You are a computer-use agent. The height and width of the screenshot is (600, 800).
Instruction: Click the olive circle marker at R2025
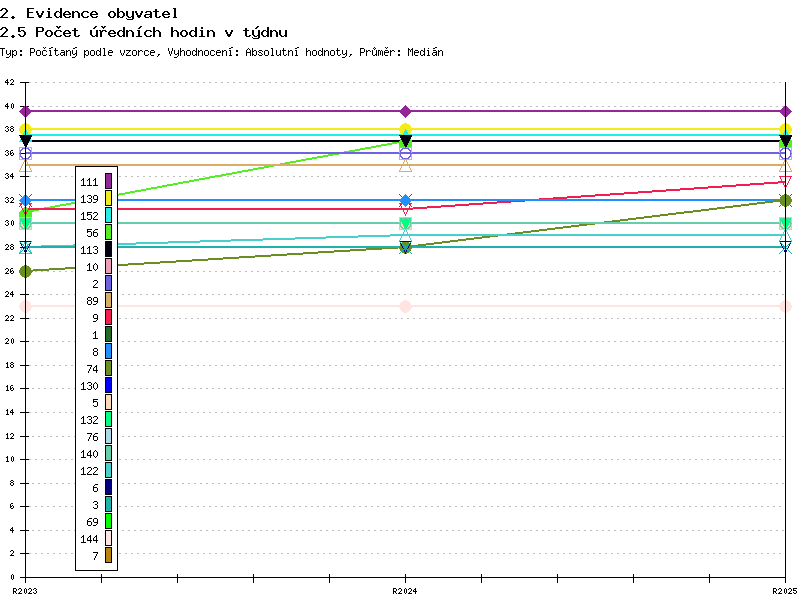(x=785, y=200)
